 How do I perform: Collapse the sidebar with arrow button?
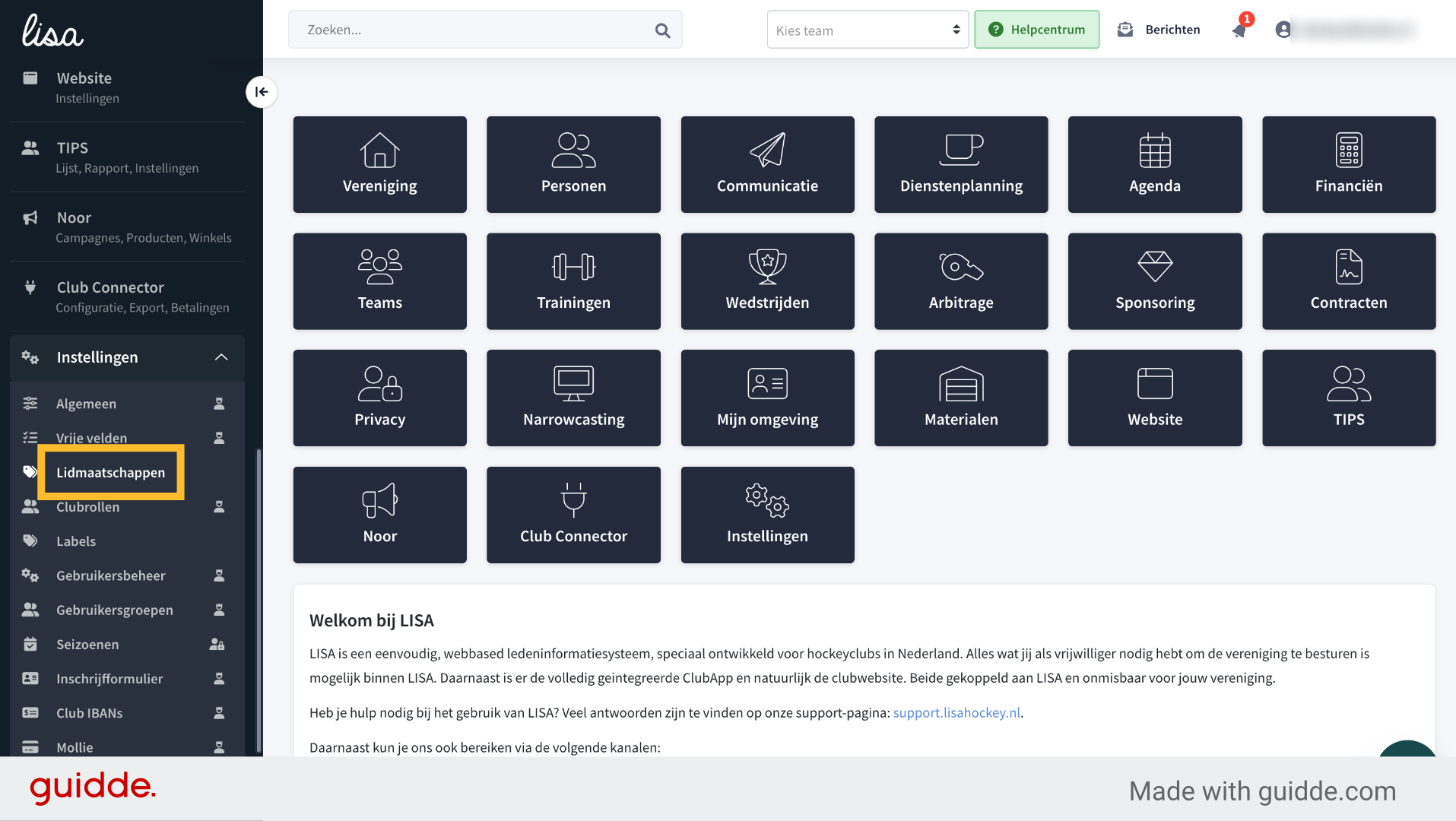[x=261, y=92]
